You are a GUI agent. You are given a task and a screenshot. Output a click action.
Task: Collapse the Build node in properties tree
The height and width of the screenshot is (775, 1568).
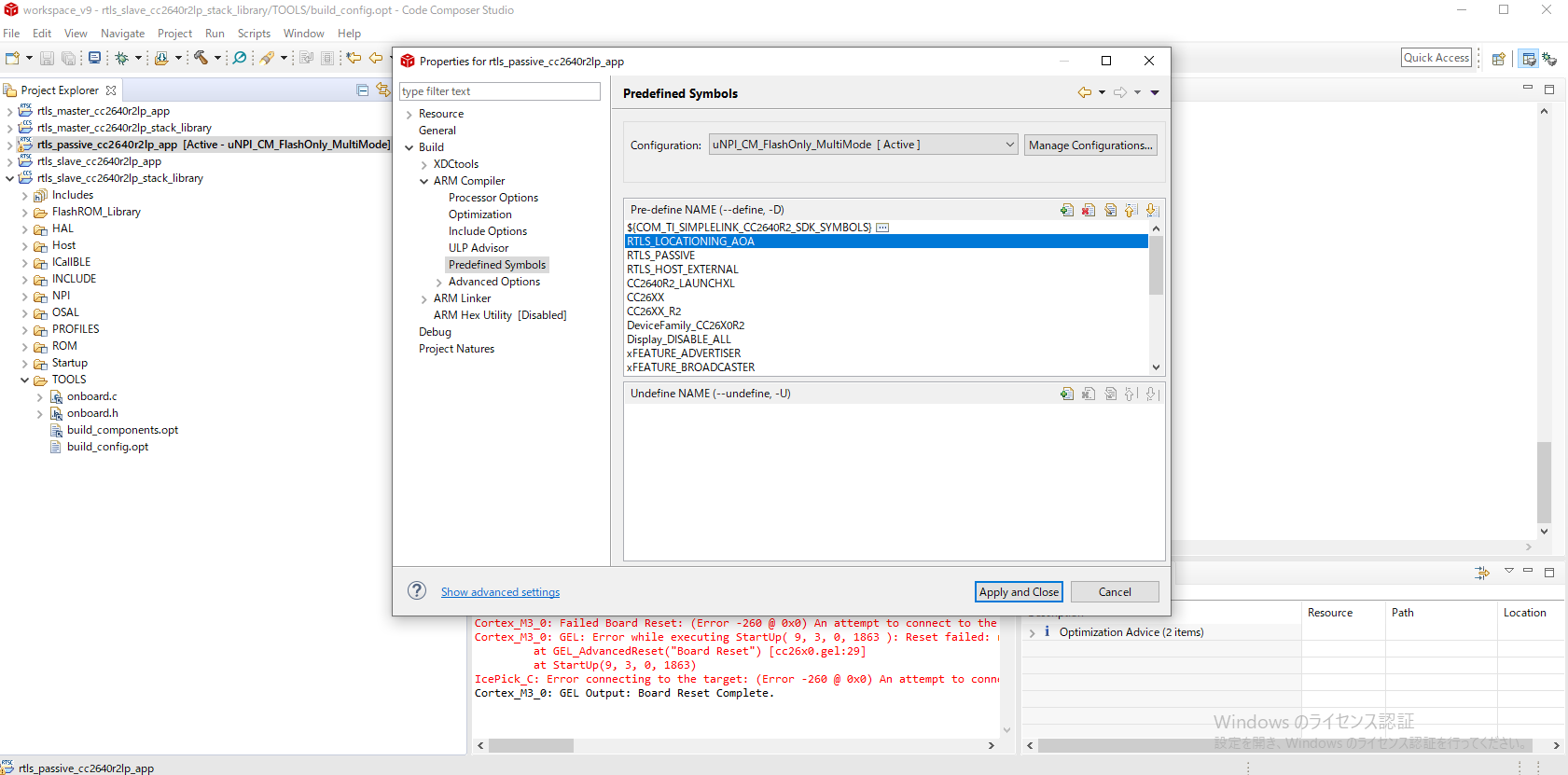coord(409,147)
